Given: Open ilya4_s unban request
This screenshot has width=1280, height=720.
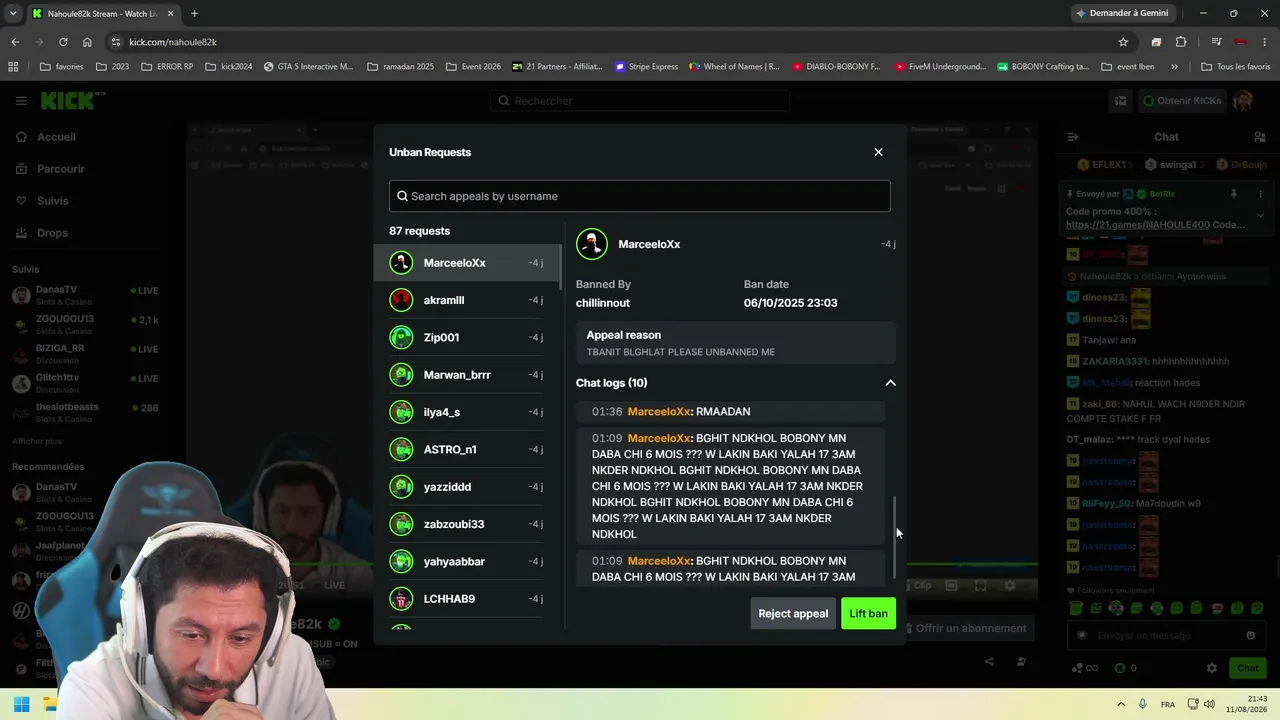Looking at the screenshot, I should point(467,412).
